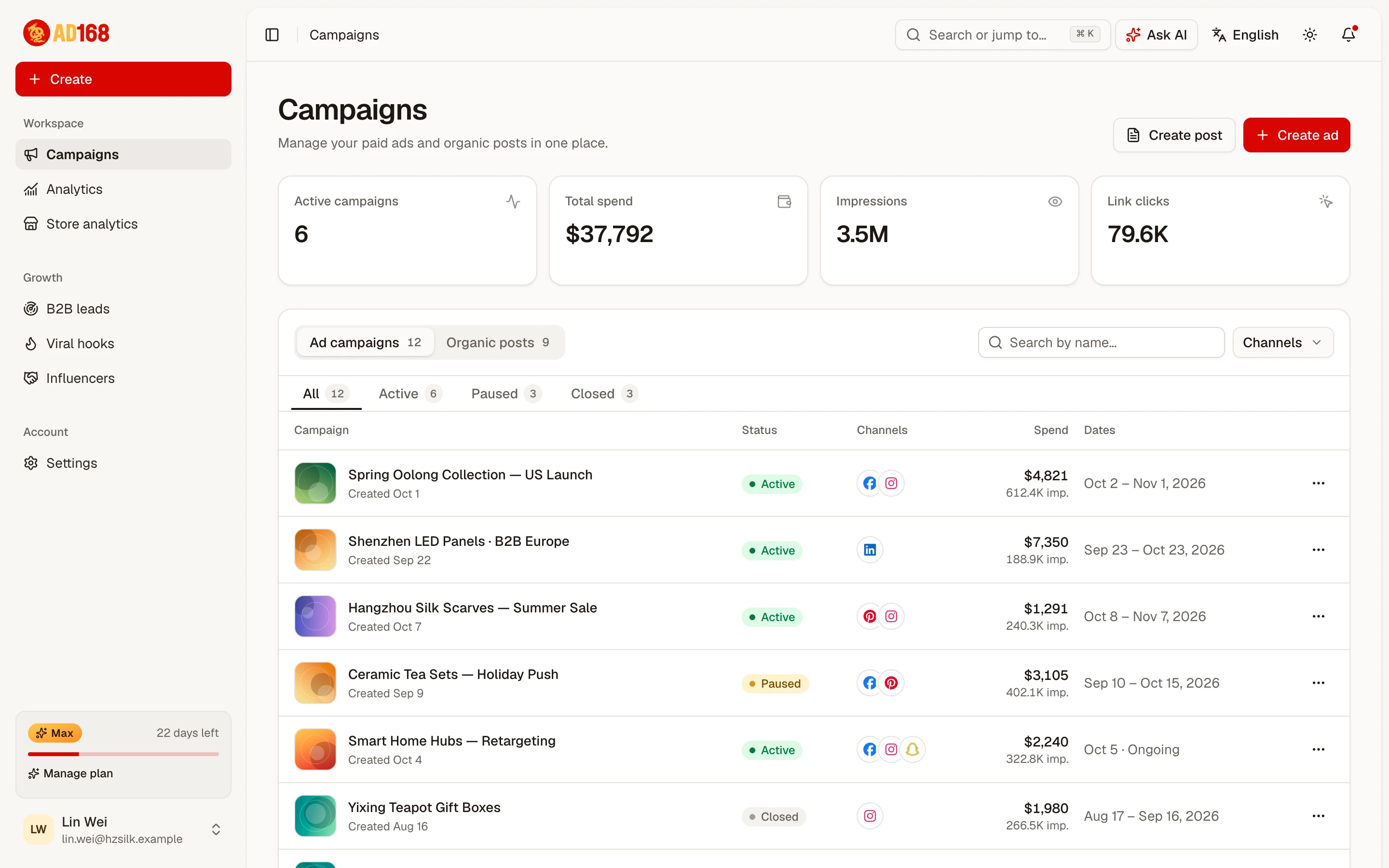
Task: Click Facebook icon in Ceramic Tea Sets row
Action: point(870,683)
